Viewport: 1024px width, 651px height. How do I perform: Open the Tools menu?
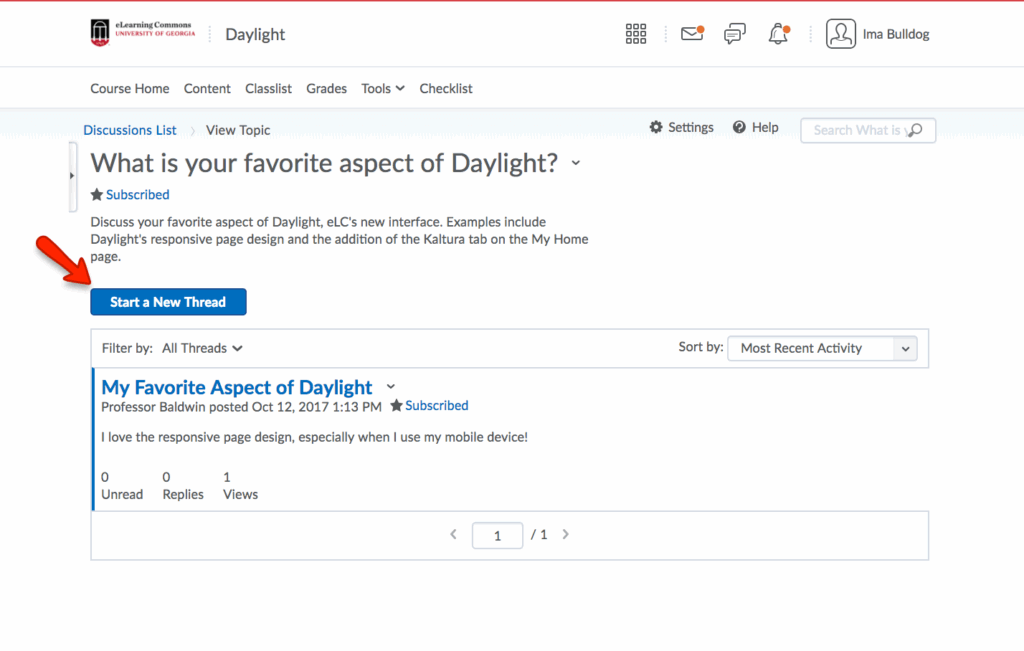point(382,89)
